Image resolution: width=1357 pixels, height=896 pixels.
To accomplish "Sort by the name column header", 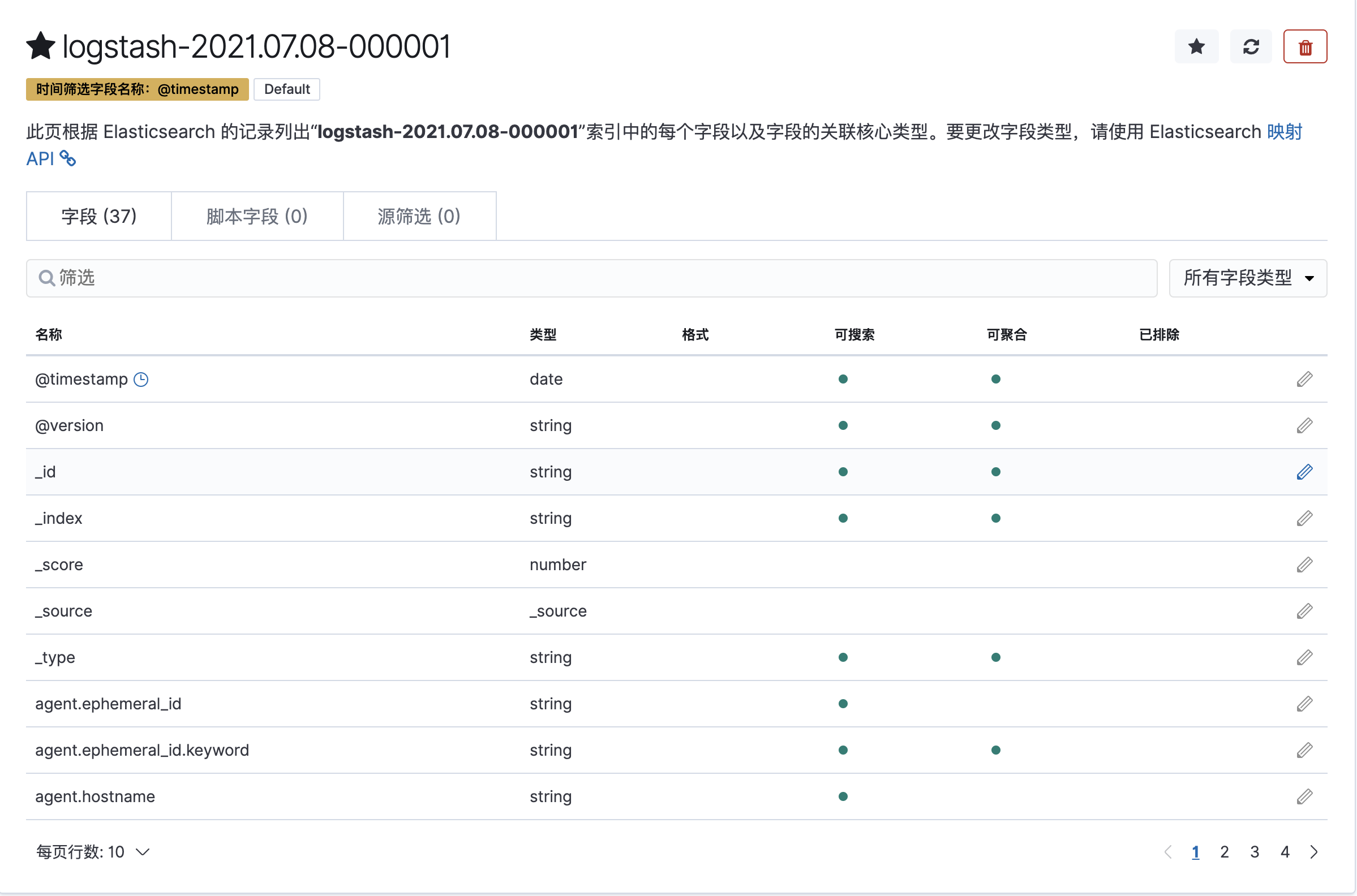I will pyautogui.click(x=49, y=334).
